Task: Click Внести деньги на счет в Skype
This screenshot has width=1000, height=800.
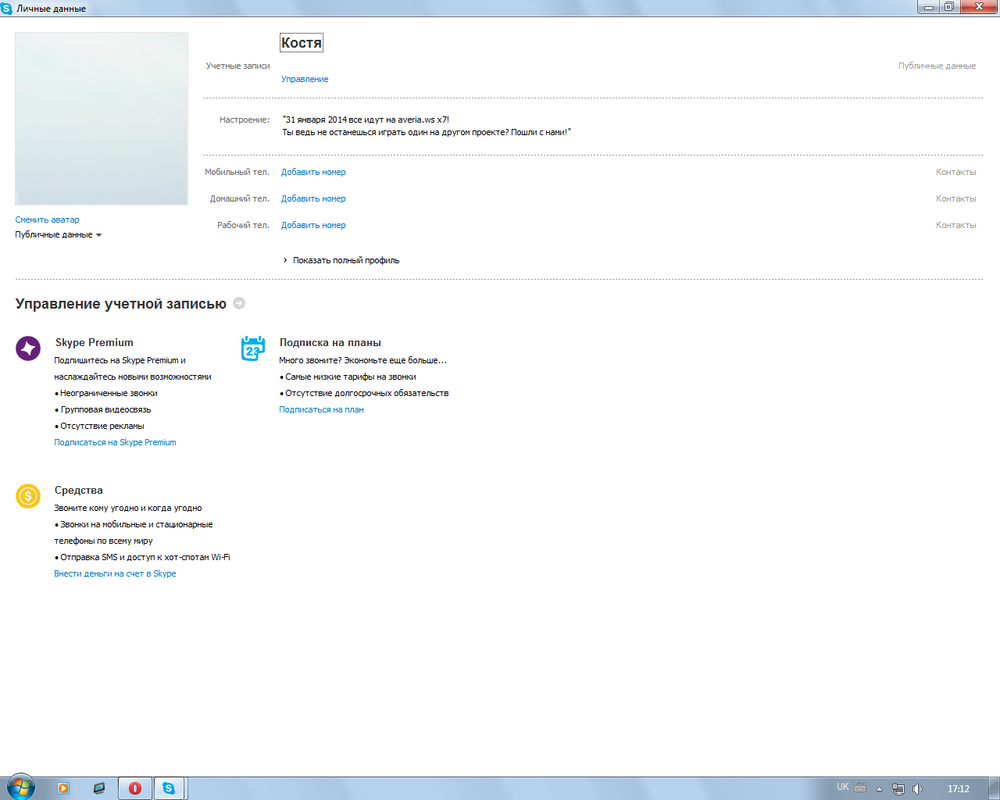Action: [115, 574]
